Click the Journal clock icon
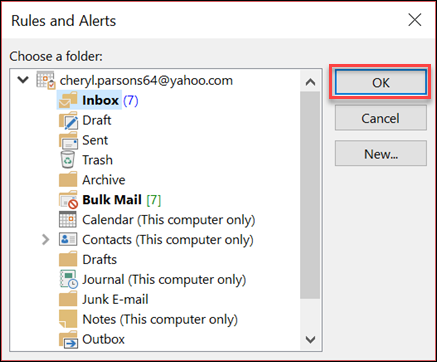The width and height of the screenshot is (437, 362). tap(69, 279)
